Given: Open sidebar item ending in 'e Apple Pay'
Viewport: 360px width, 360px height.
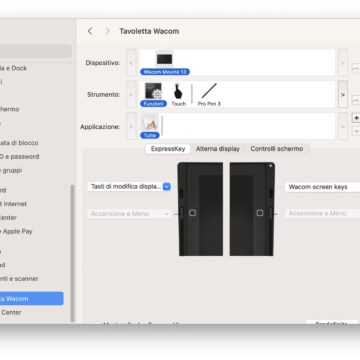Looking at the screenshot, I should [x=17, y=231].
